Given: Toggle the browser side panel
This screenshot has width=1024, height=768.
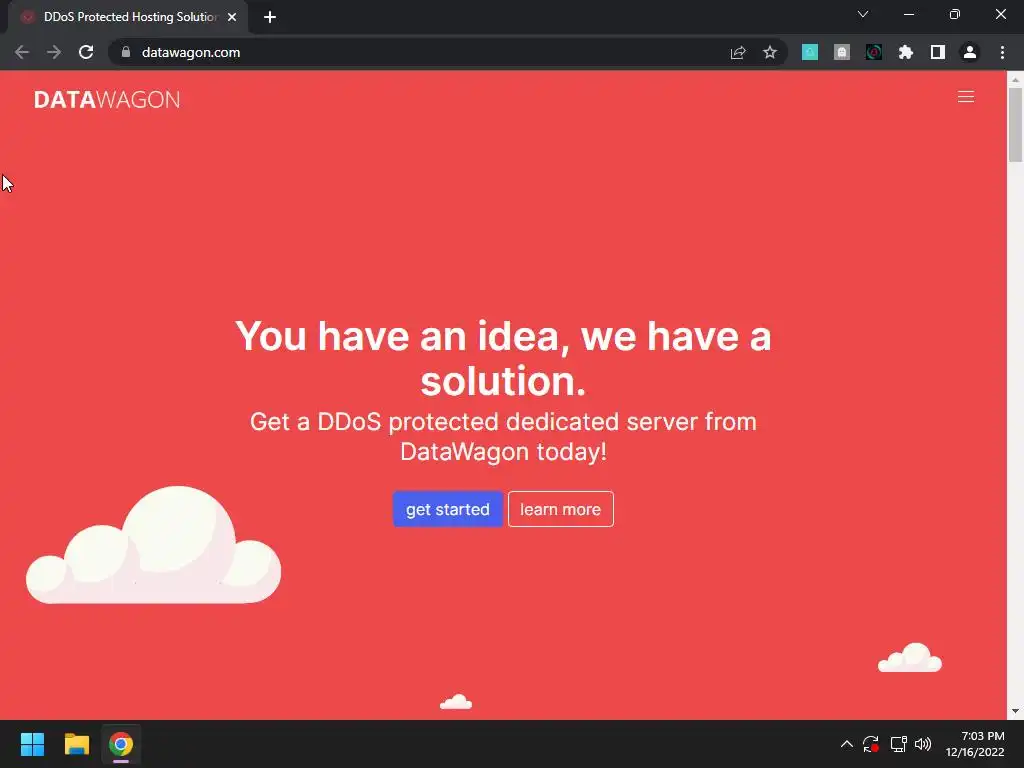Looking at the screenshot, I should (938, 52).
